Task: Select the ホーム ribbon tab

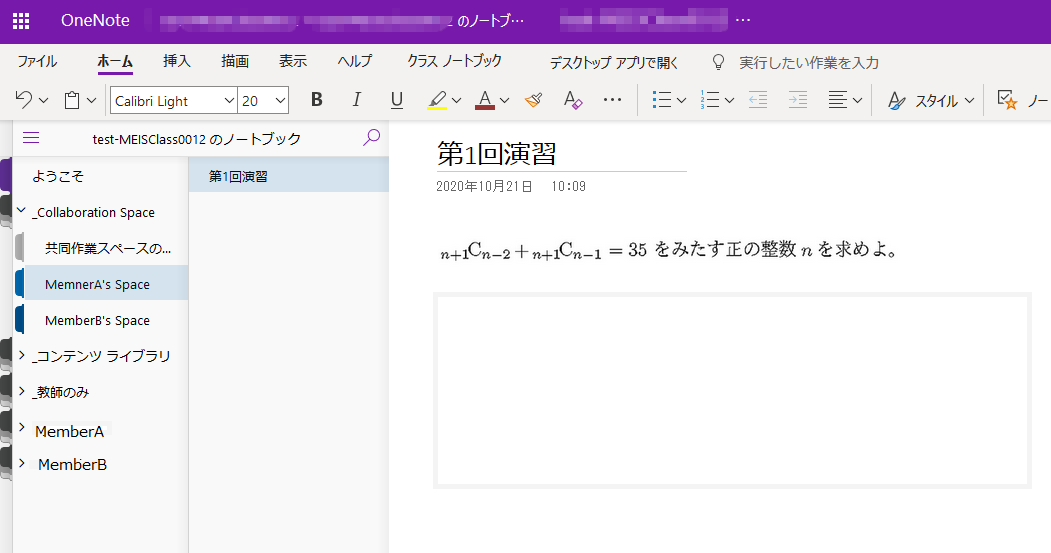Action: click(x=115, y=62)
